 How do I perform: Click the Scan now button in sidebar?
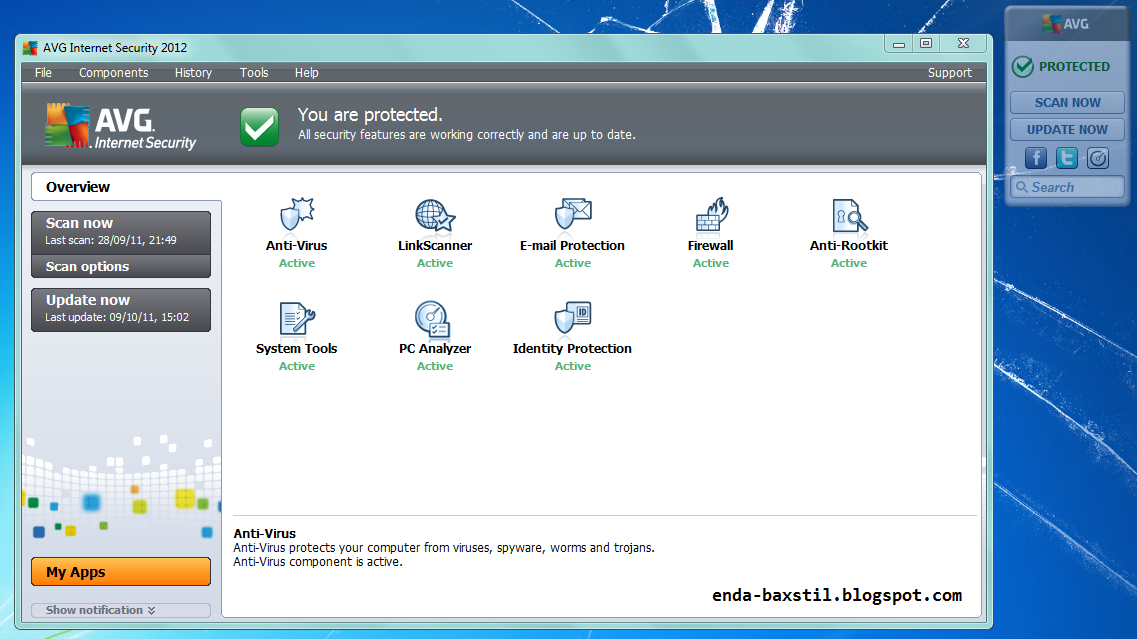(121, 232)
